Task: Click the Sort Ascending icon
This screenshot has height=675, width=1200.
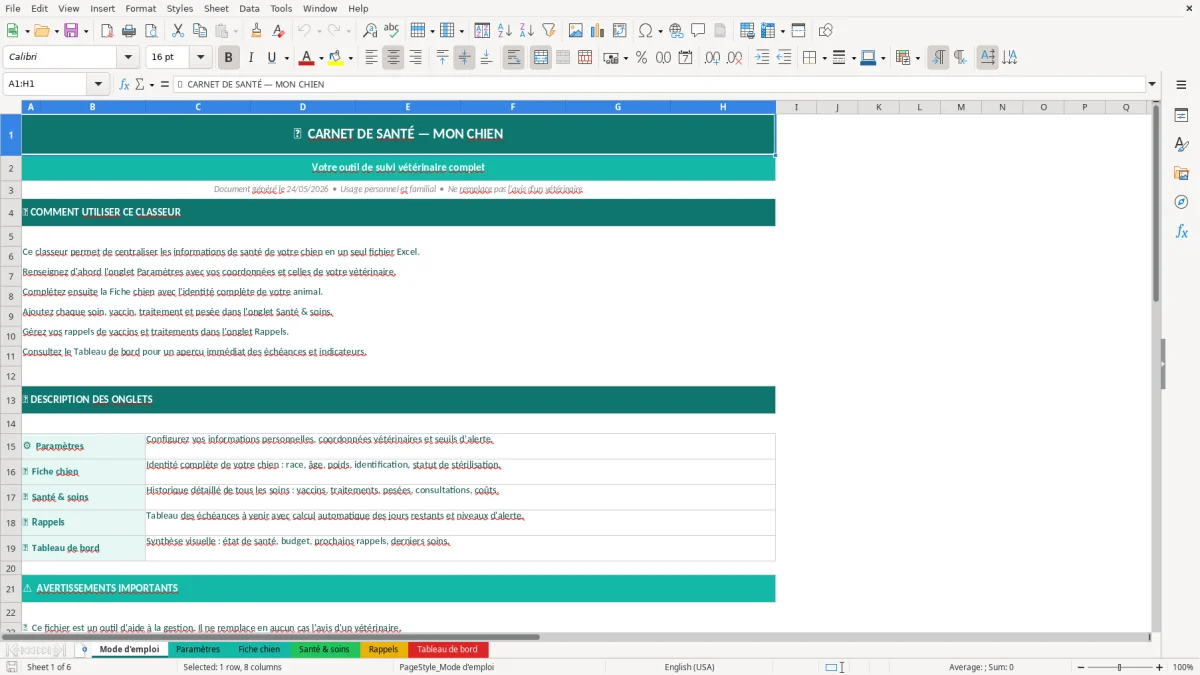Action: [505, 30]
